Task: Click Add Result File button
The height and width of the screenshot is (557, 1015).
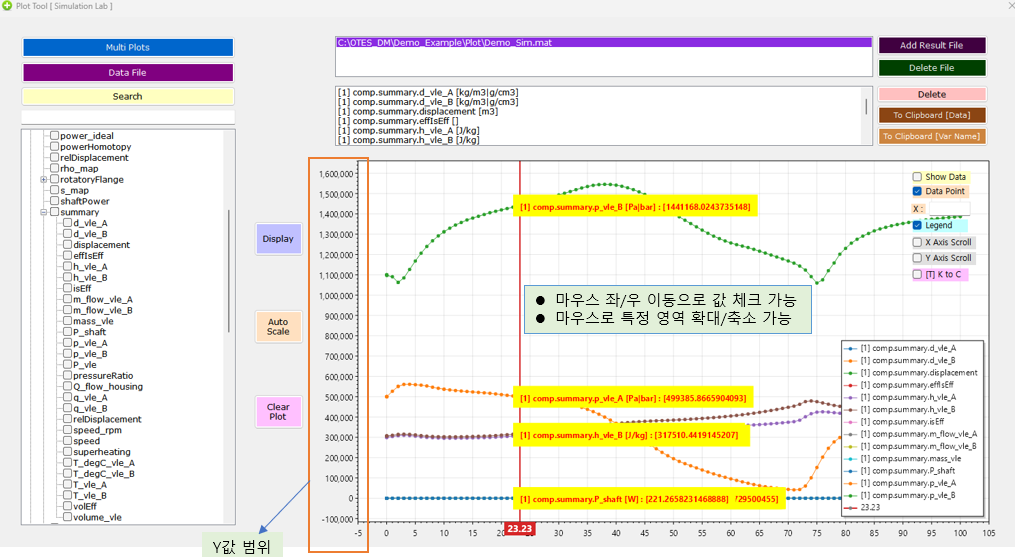Action: pyautogui.click(x=931, y=45)
